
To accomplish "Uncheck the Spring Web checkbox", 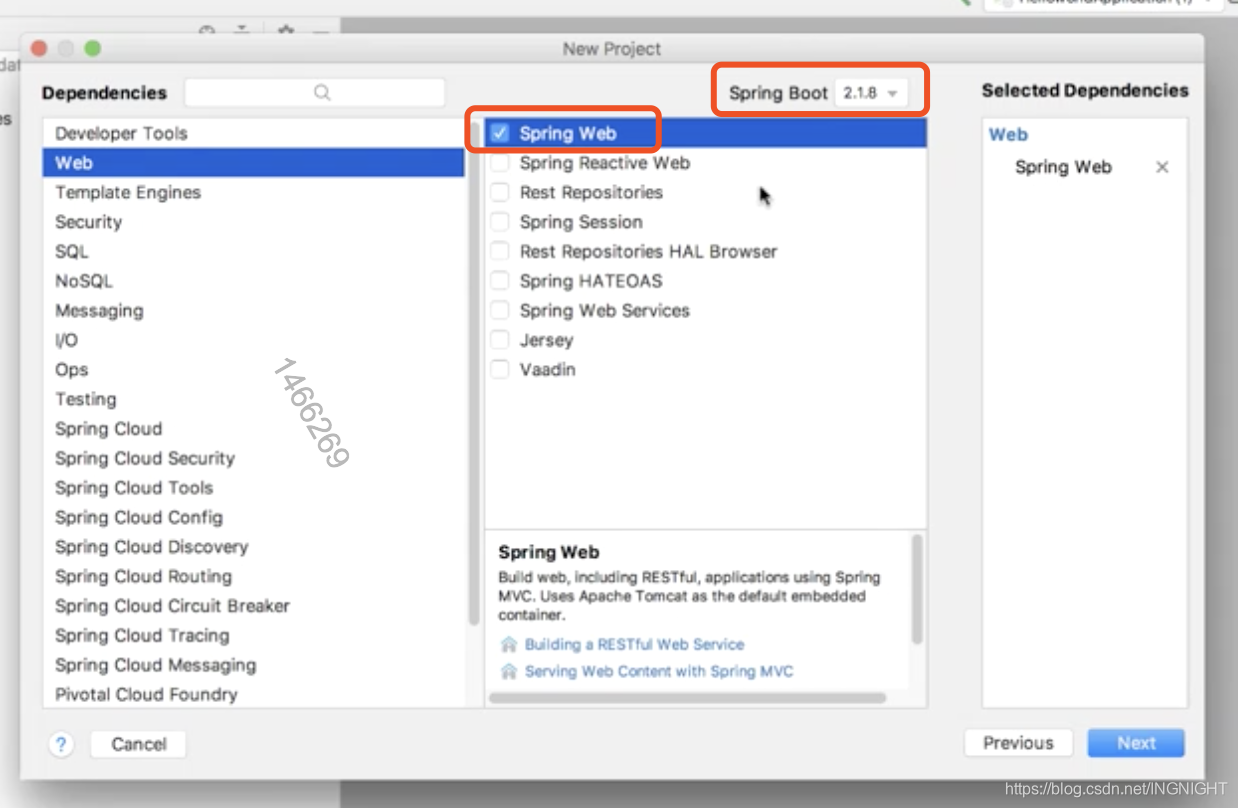I will tap(500, 133).
